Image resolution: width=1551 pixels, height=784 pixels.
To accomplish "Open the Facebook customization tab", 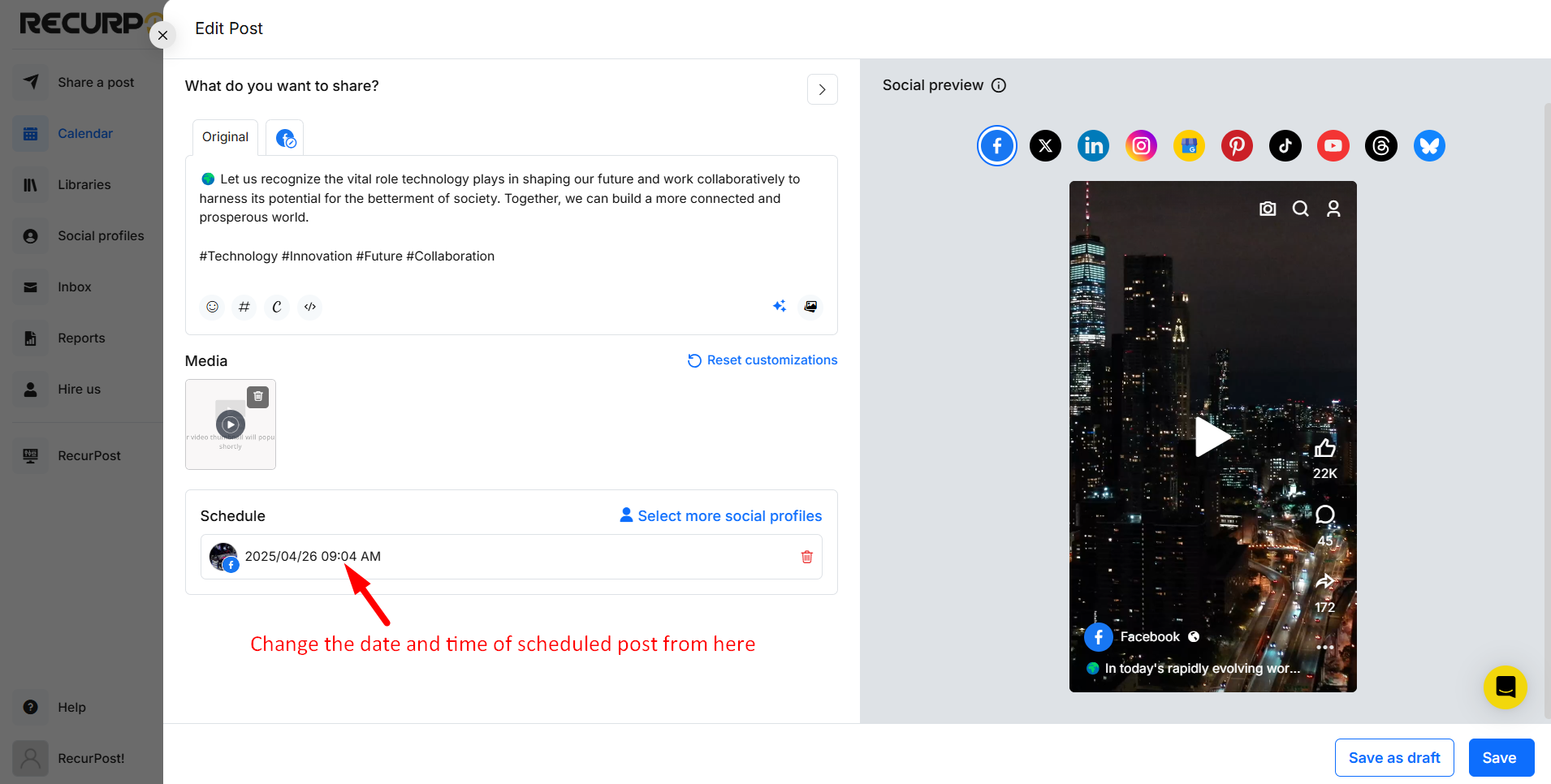I will [285, 138].
